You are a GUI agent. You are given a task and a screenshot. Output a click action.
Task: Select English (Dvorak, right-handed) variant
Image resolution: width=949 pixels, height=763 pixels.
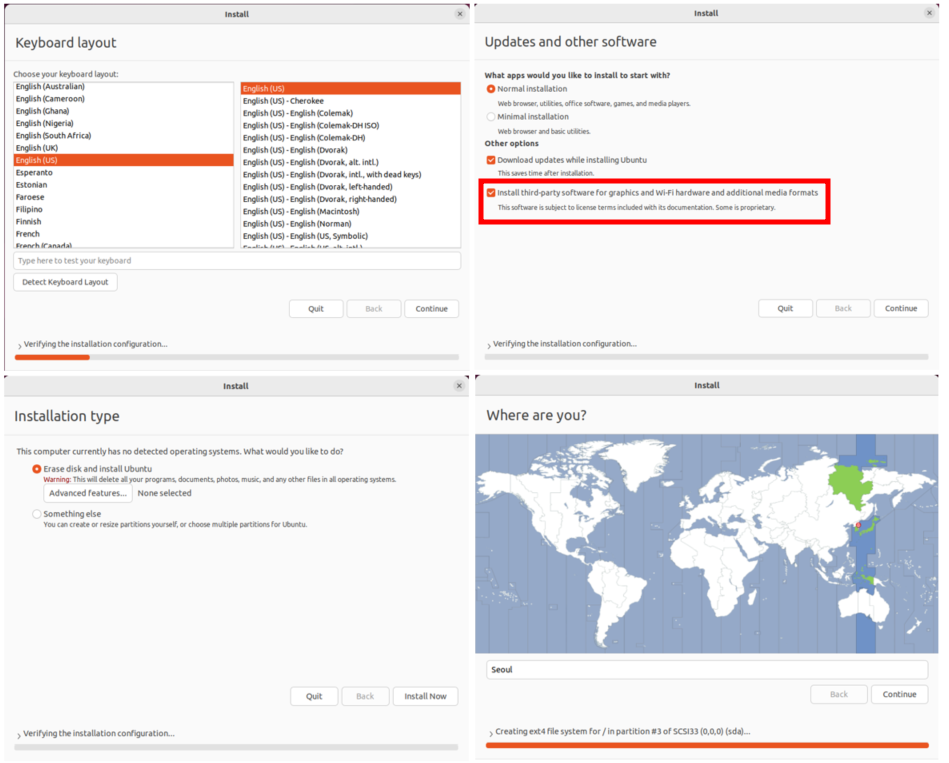[x=350, y=199]
